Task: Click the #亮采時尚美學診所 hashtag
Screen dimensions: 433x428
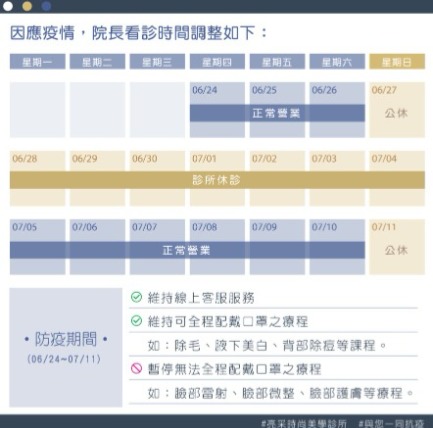Action: click(x=304, y=423)
